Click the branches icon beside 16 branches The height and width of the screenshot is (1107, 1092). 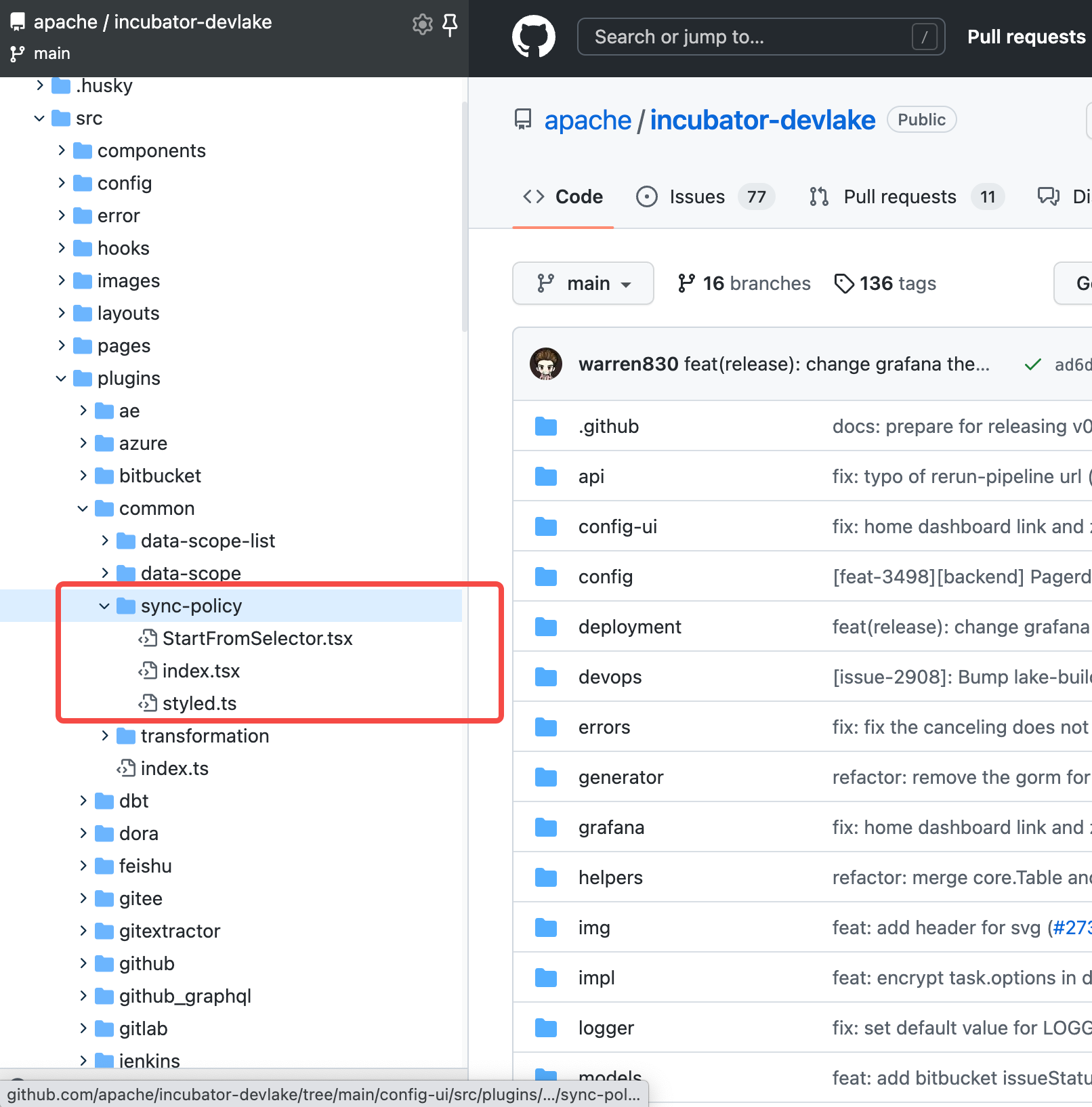[686, 283]
